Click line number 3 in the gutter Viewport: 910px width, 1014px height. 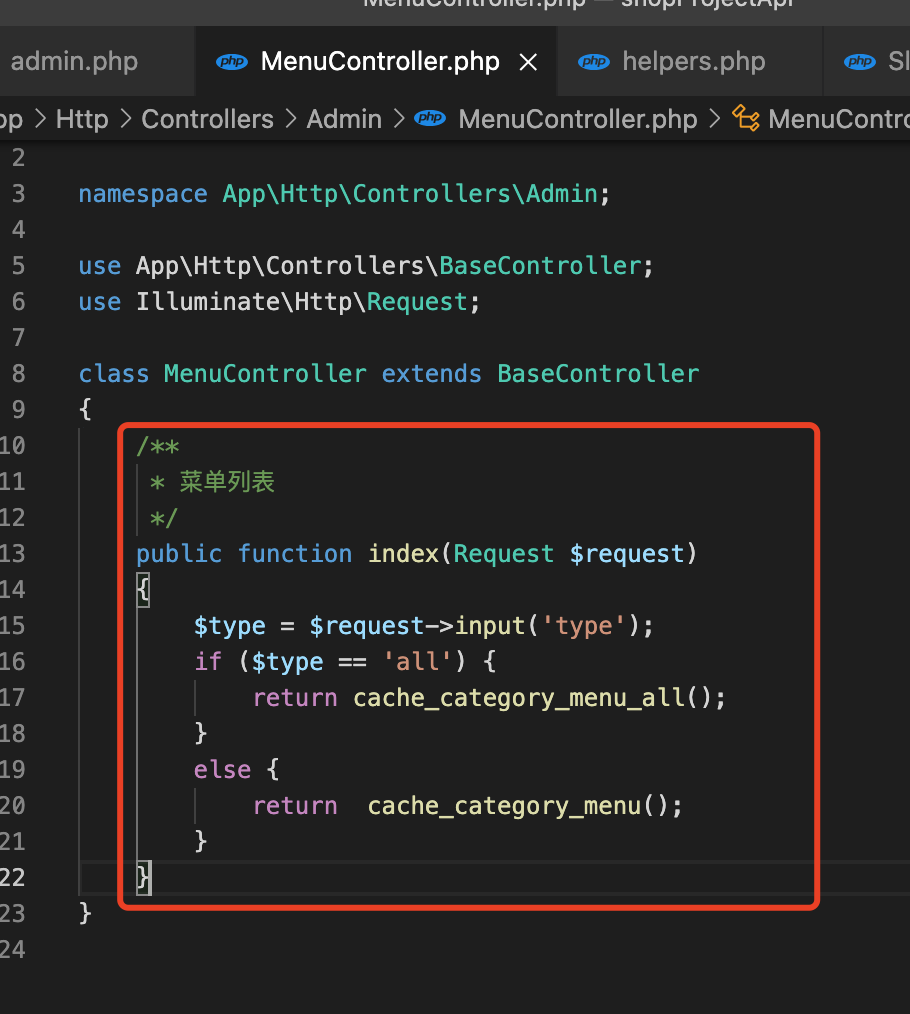click(18, 194)
